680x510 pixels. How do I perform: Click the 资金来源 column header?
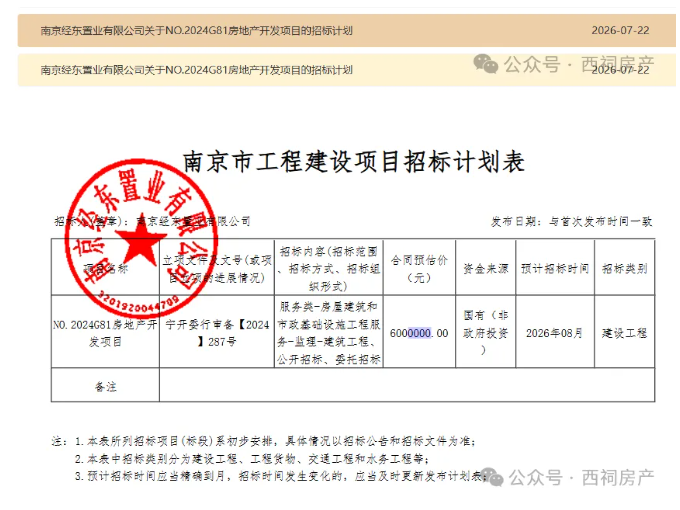tap(486, 269)
